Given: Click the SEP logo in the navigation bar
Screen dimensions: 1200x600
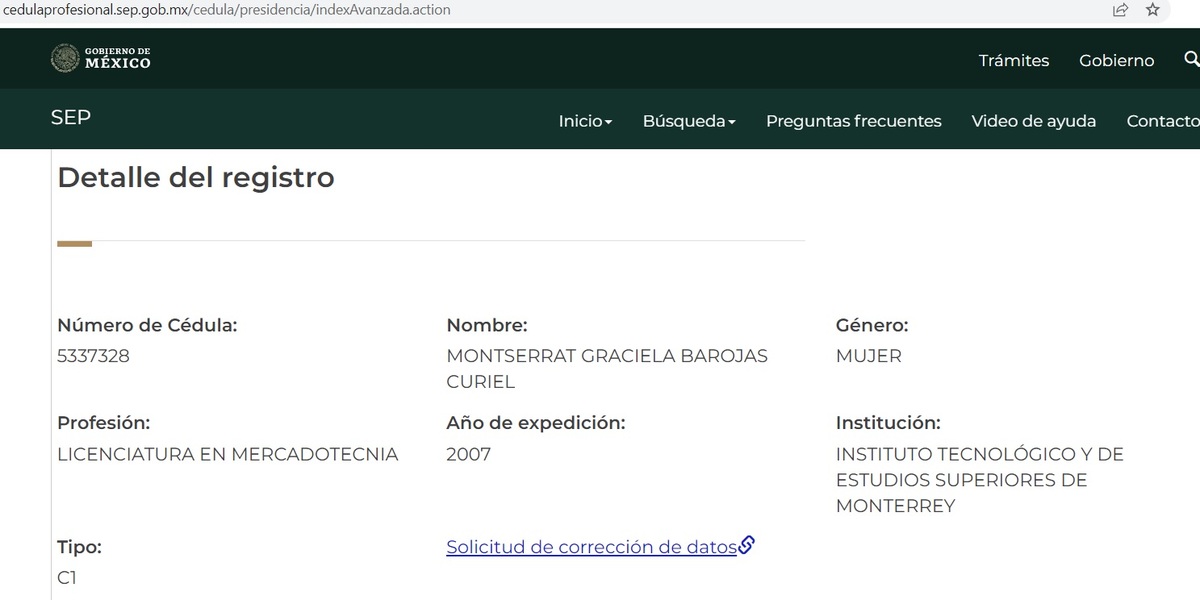Looking at the screenshot, I should 70,119.
